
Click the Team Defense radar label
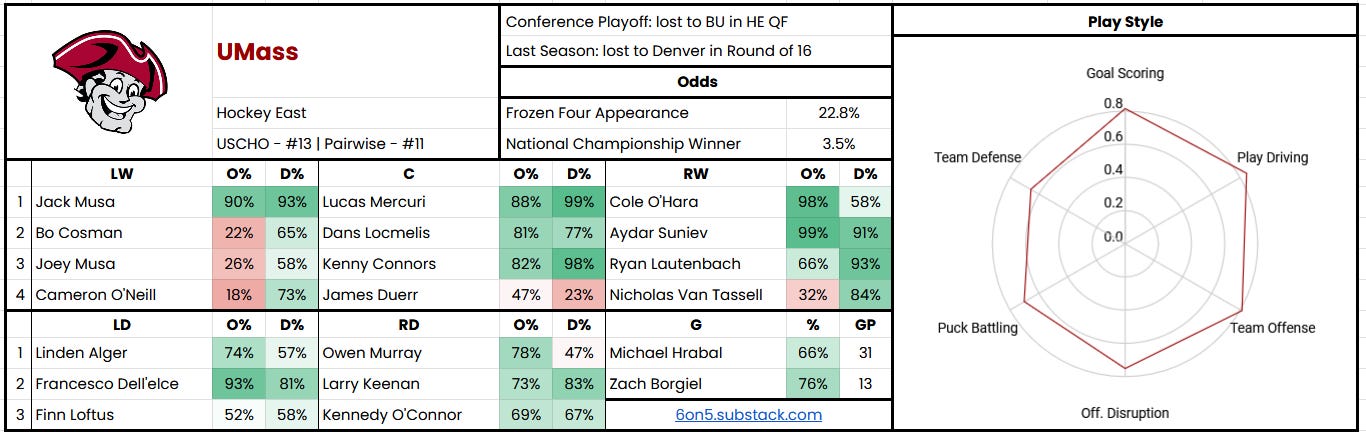click(977, 157)
